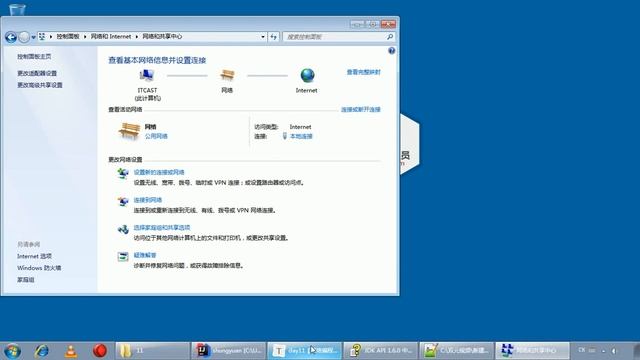This screenshot has height=360, width=640.
Task: Open the Recycle Bin desktop icon
Action: [x=17, y=9]
